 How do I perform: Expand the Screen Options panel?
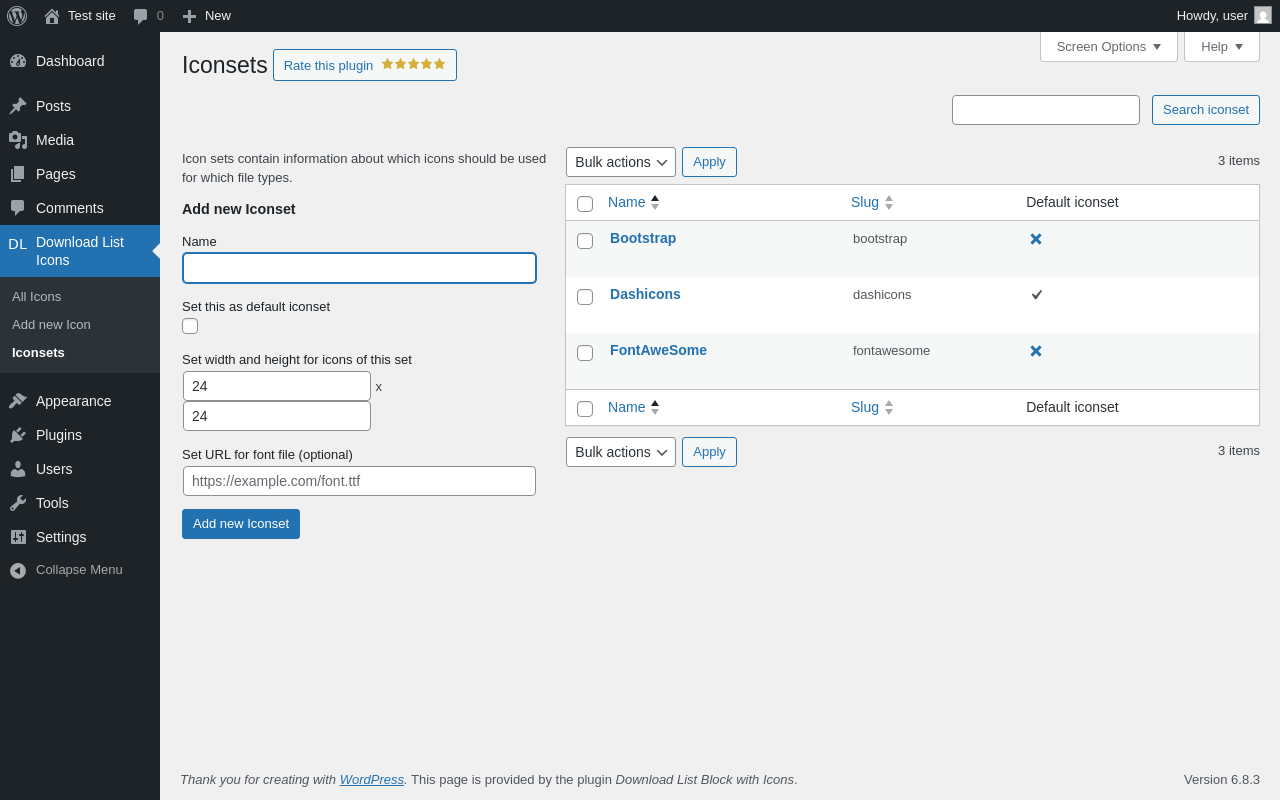(1109, 46)
